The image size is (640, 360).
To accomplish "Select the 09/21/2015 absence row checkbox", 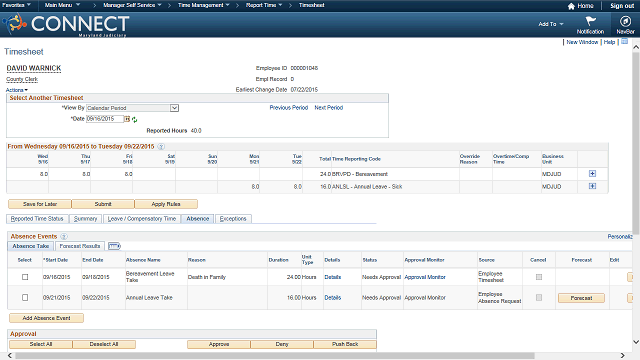I will (25, 298).
